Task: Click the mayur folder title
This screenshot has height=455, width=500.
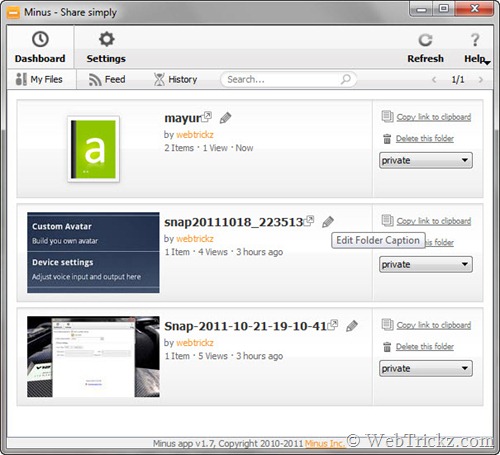Action: click(x=183, y=118)
